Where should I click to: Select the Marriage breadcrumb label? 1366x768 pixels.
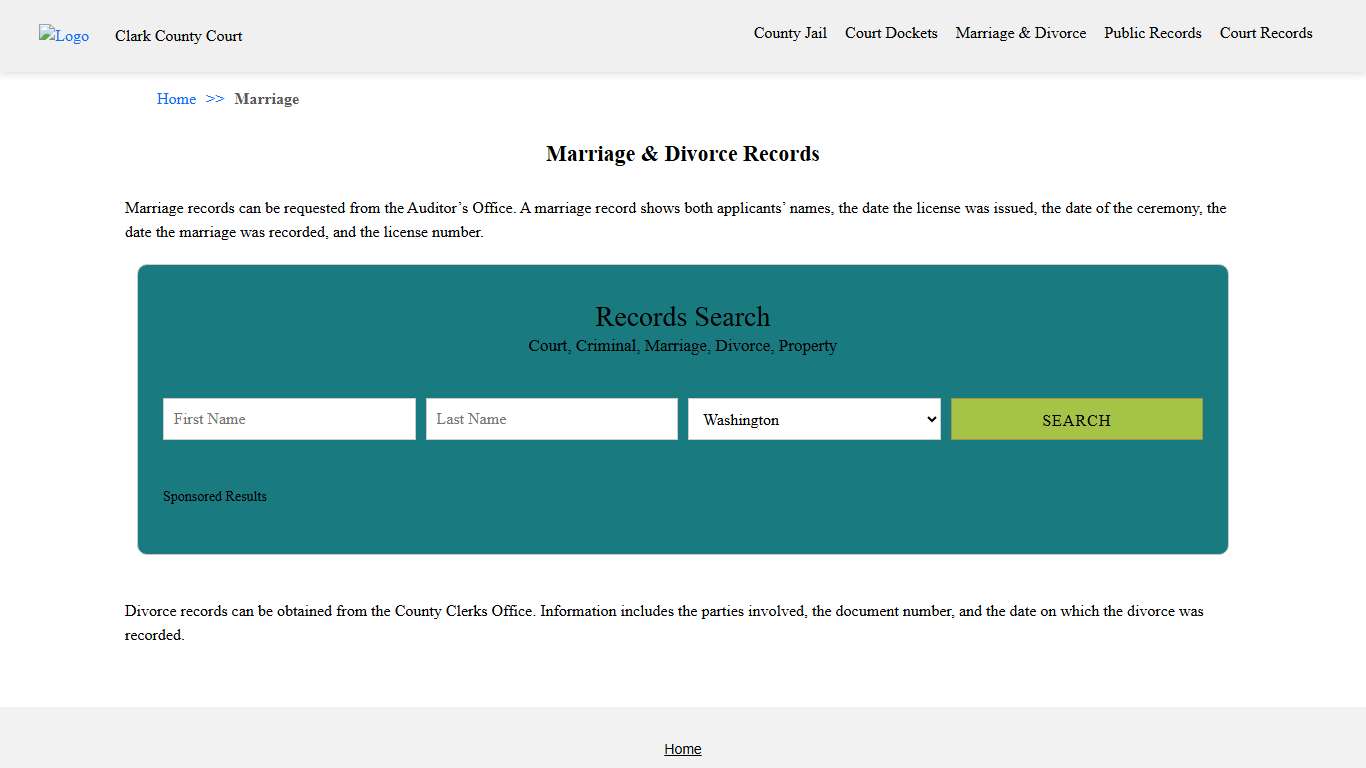[x=266, y=99]
